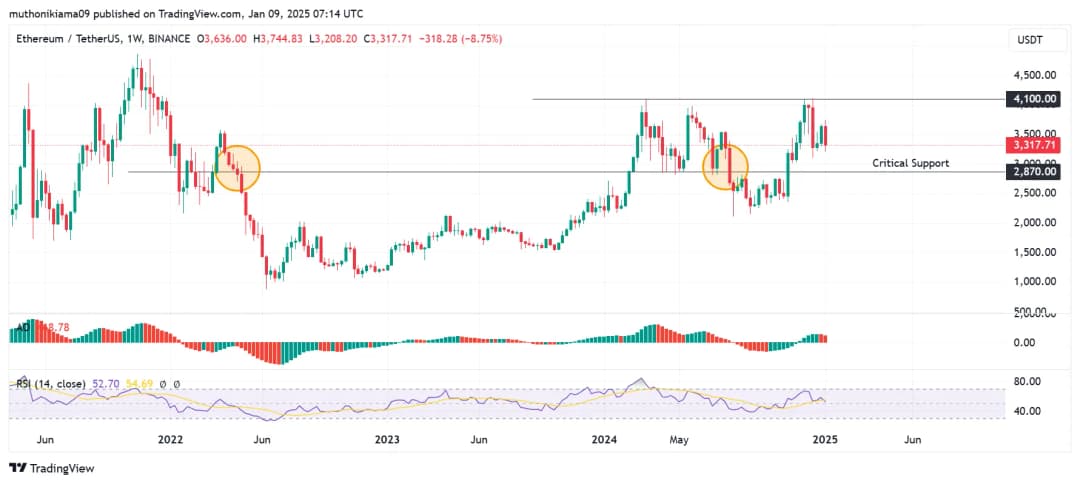1080x484 pixels.
Task: Click the 4,500.00 price scale label
Action: 1033,75
